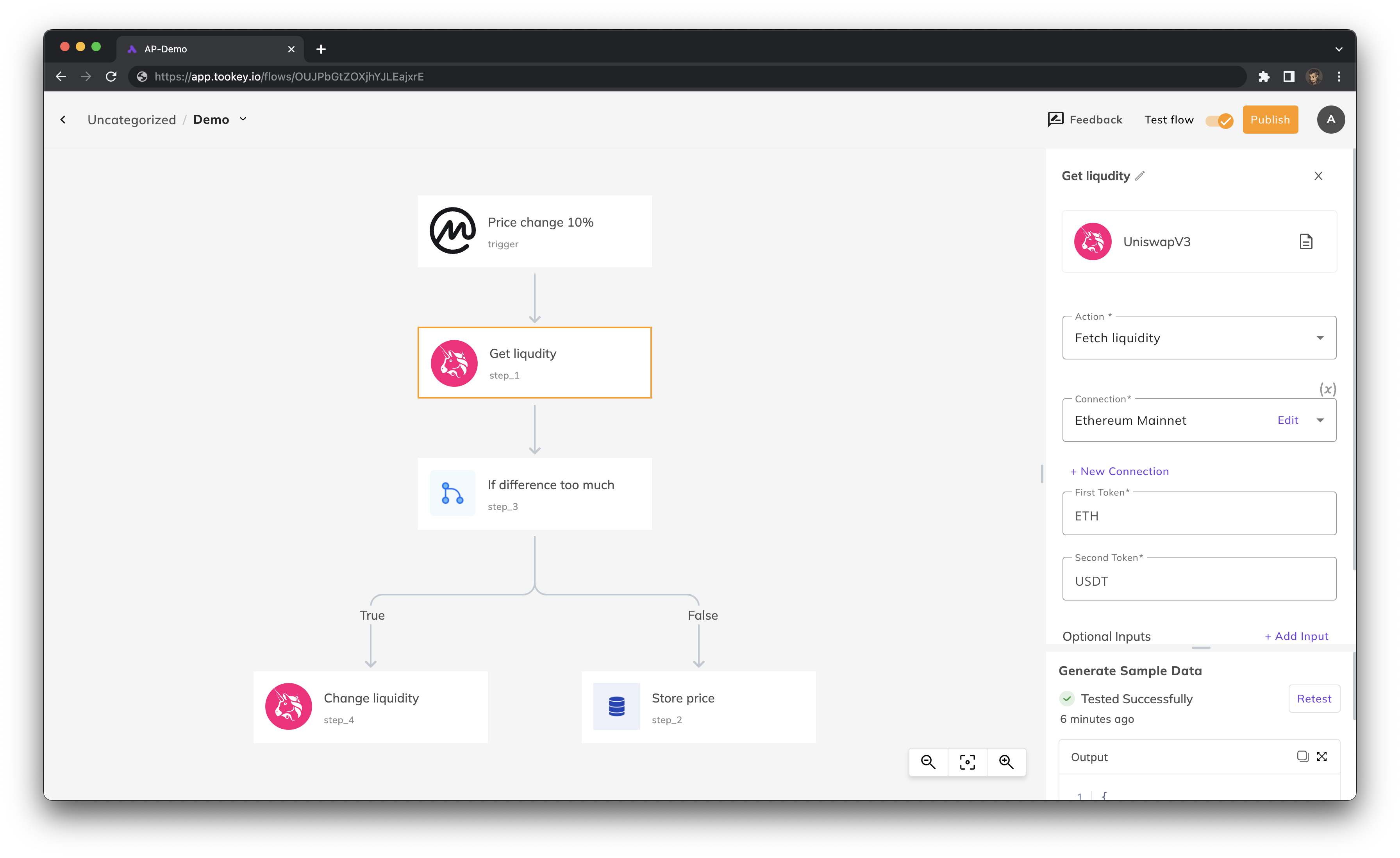Image resolution: width=1400 pixels, height=858 pixels.
Task: Close the Get liqudity side panel
Action: coord(1318,176)
